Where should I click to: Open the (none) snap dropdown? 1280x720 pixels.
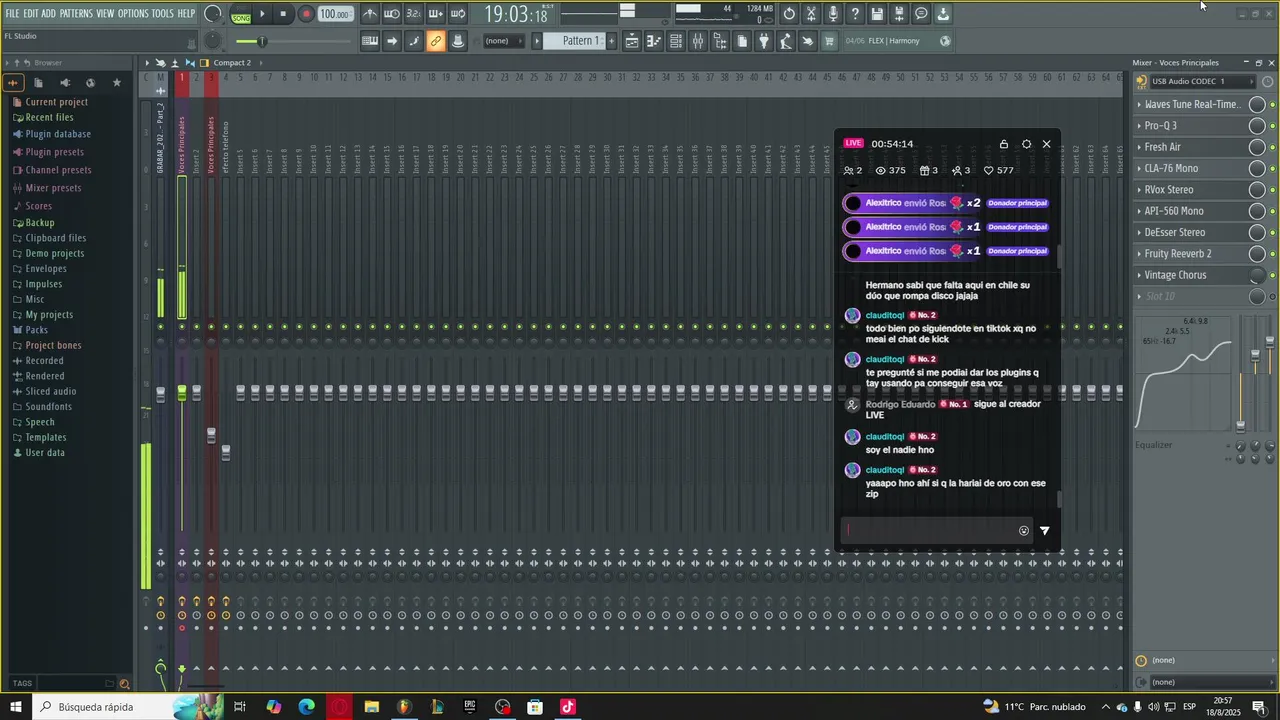coord(502,41)
